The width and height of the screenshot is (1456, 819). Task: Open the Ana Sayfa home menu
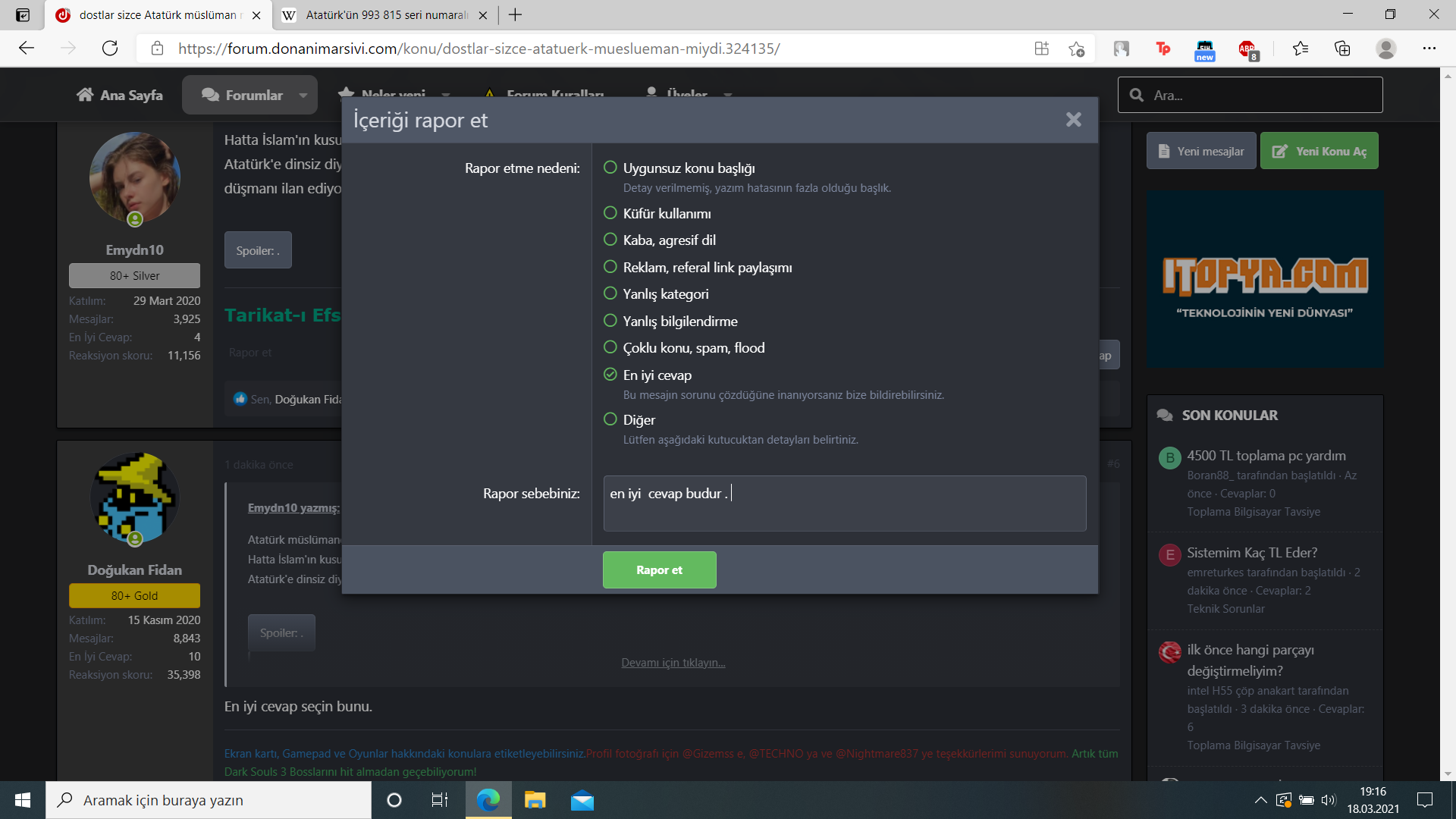tap(120, 96)
